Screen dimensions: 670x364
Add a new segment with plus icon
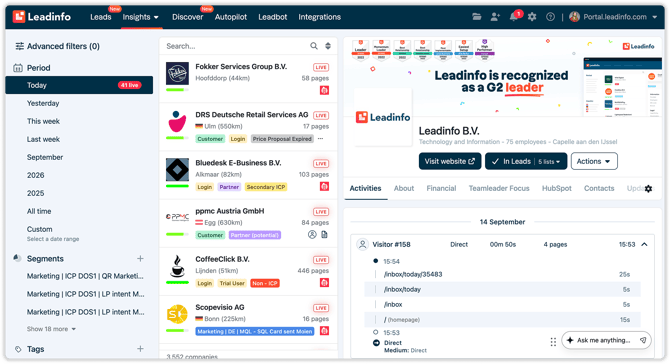click(x=140, y=258)
